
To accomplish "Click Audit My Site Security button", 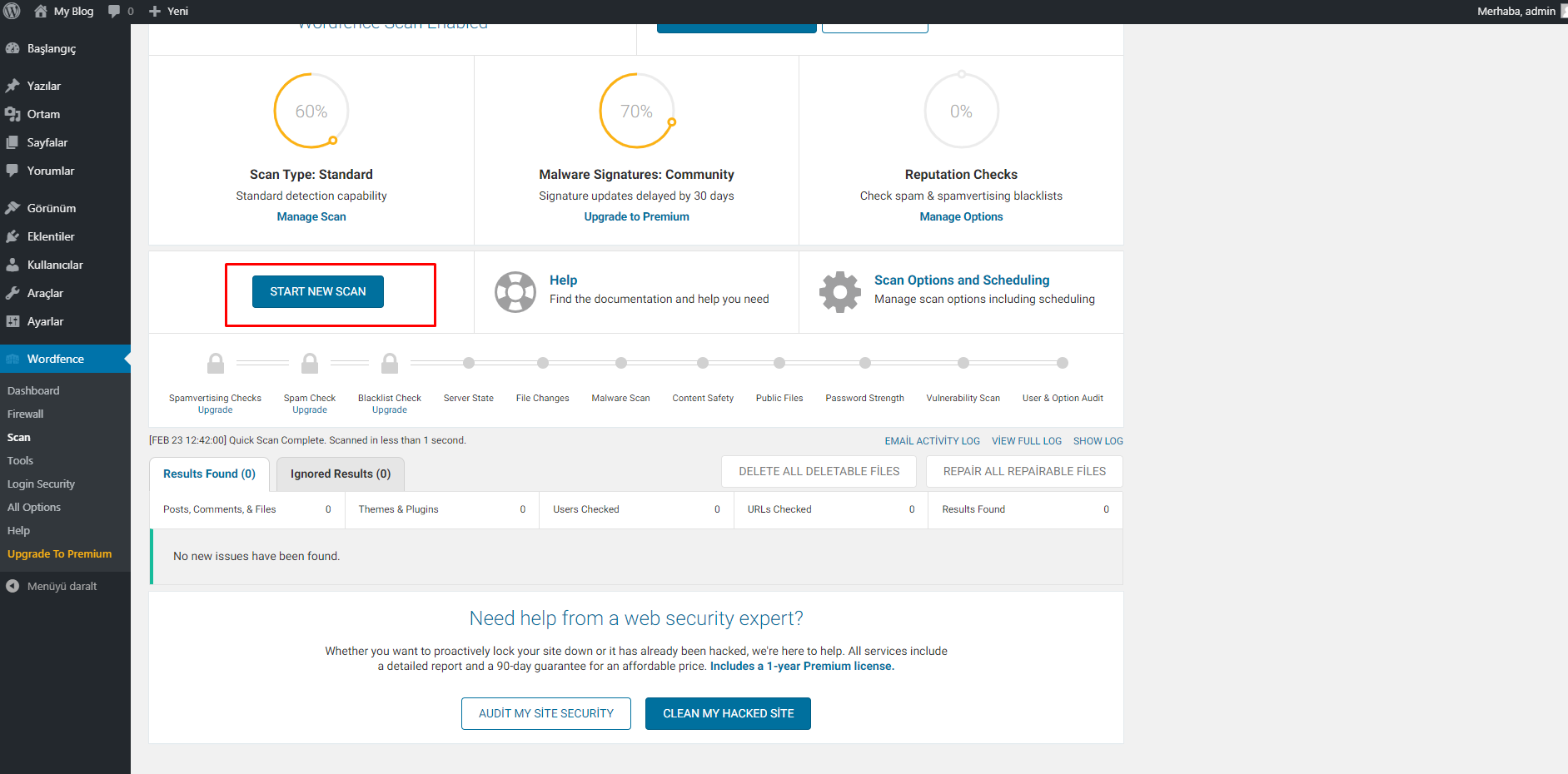I will (x=546, y=713).
